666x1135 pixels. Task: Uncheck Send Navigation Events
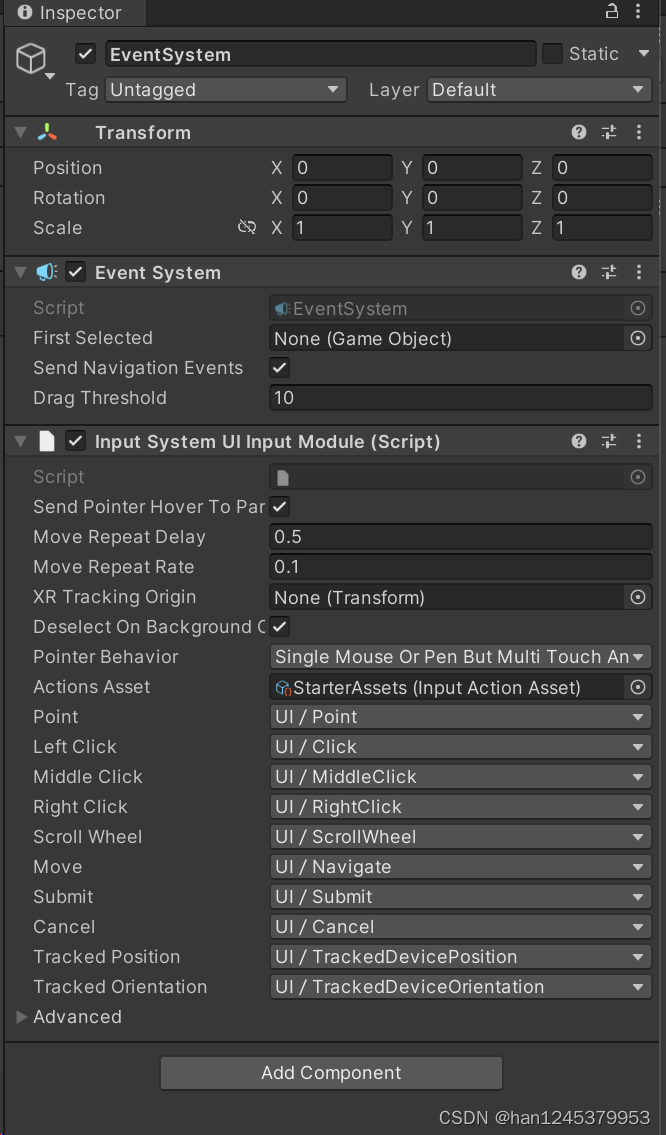click(279, 368)
